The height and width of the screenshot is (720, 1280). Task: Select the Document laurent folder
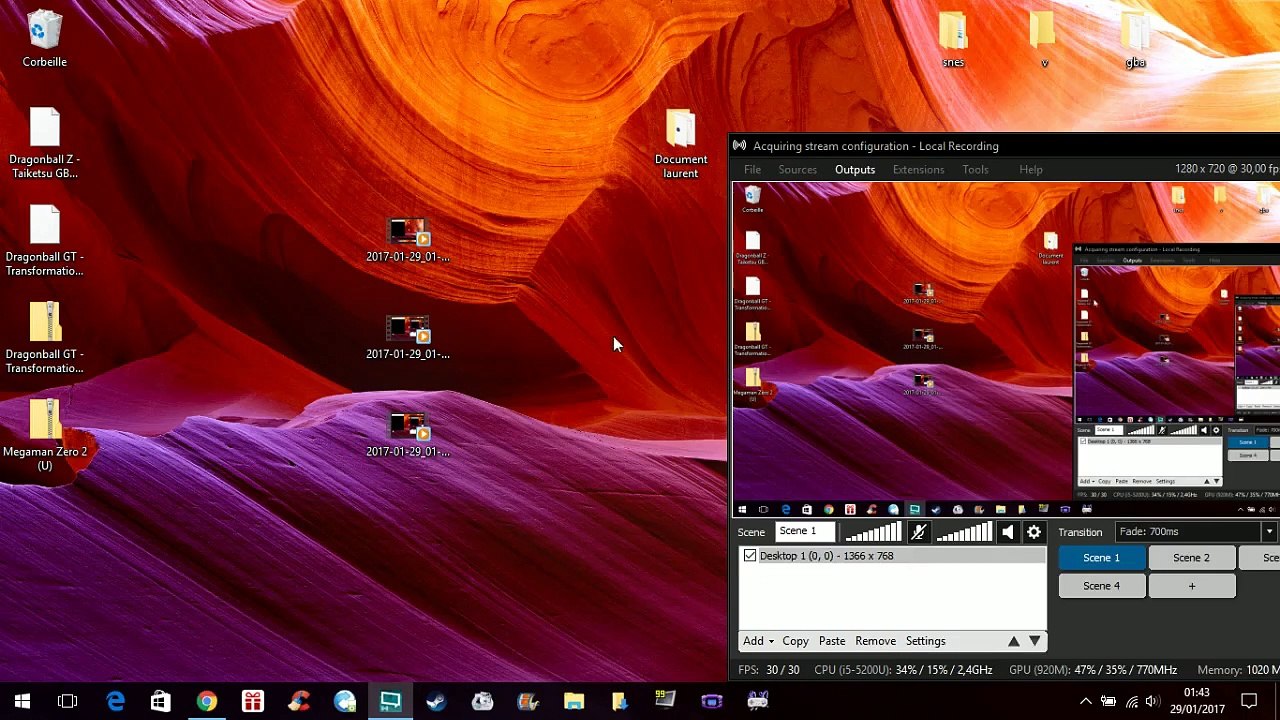click(x=680, y=144)
